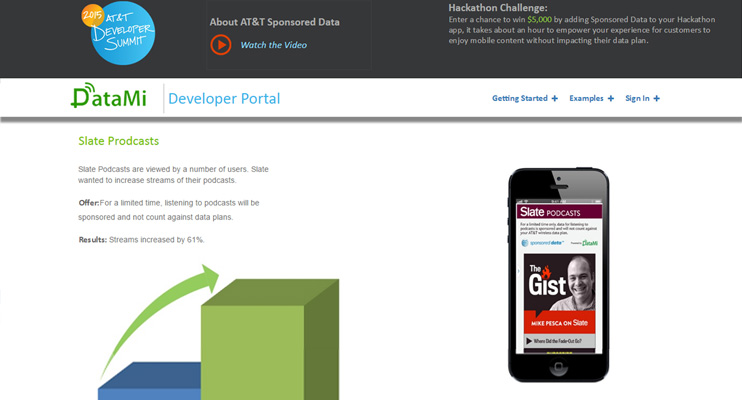Click the green bar of the chart
The height and width of the screenshot is (400, 742).
[x=270, y=339]
